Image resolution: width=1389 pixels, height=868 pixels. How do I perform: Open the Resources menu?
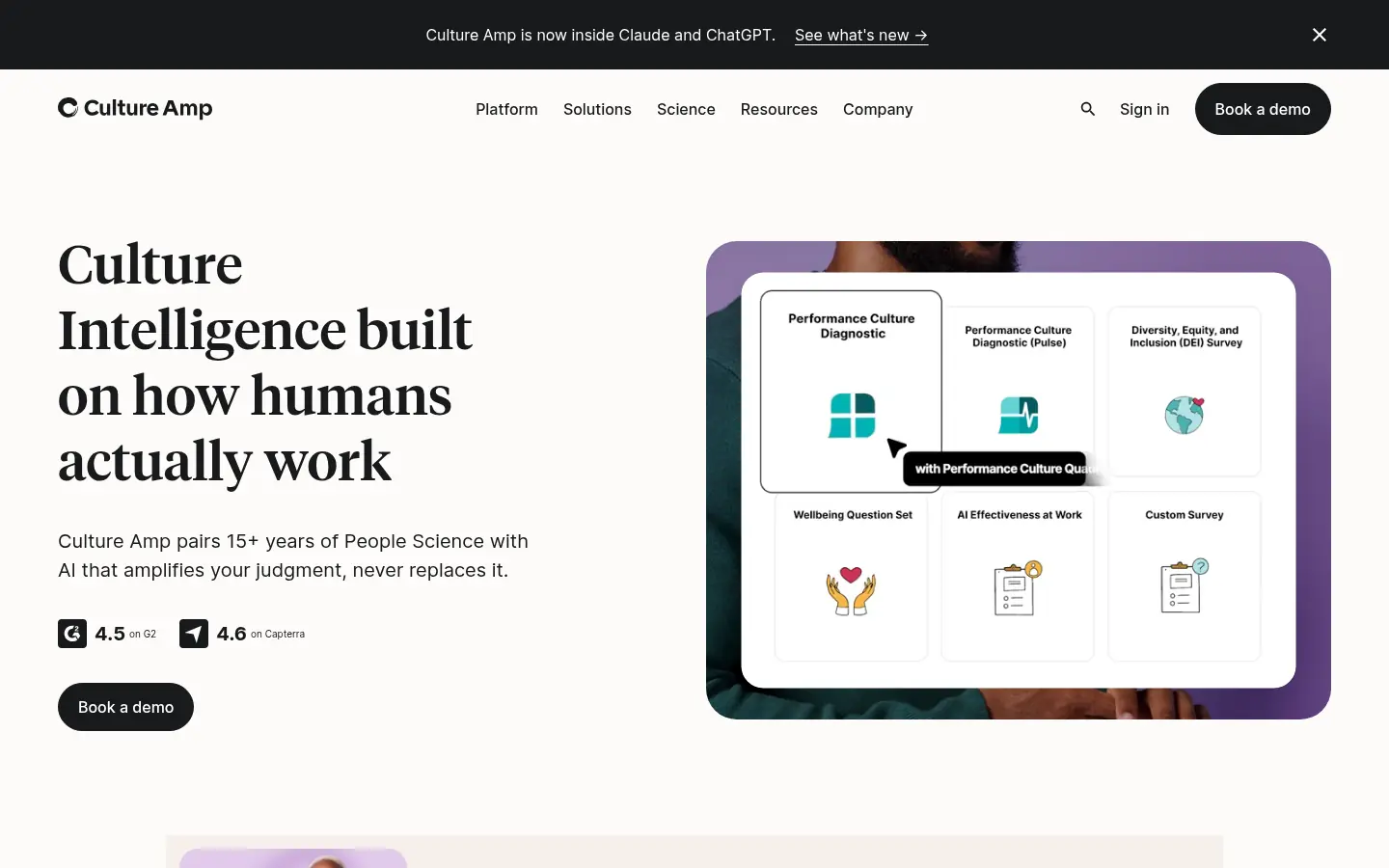[779, 109]
